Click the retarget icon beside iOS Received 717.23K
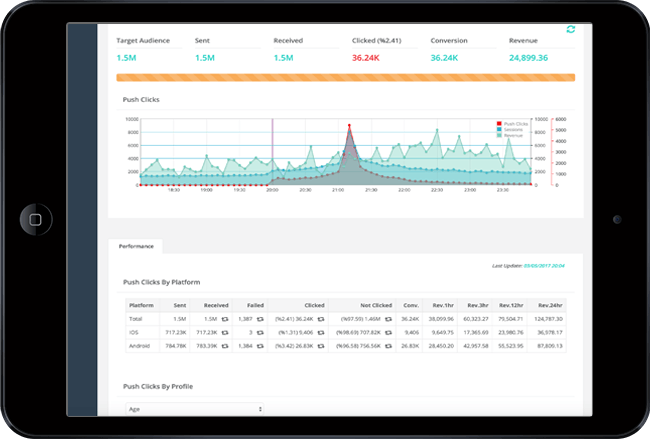Image resolution: width=650 pixels, height=439 pixels. click(x=225, y=332)
